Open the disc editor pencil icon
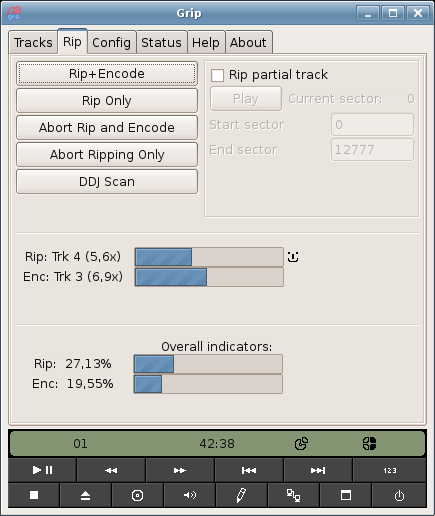The width and height of the screenshot is (435, 516). (241, 495)
